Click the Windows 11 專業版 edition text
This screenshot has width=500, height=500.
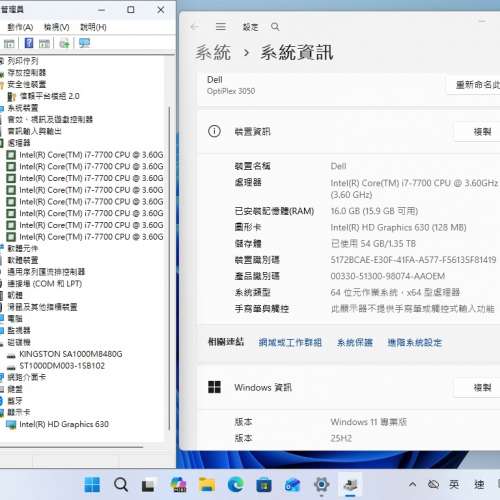(369, 422)
